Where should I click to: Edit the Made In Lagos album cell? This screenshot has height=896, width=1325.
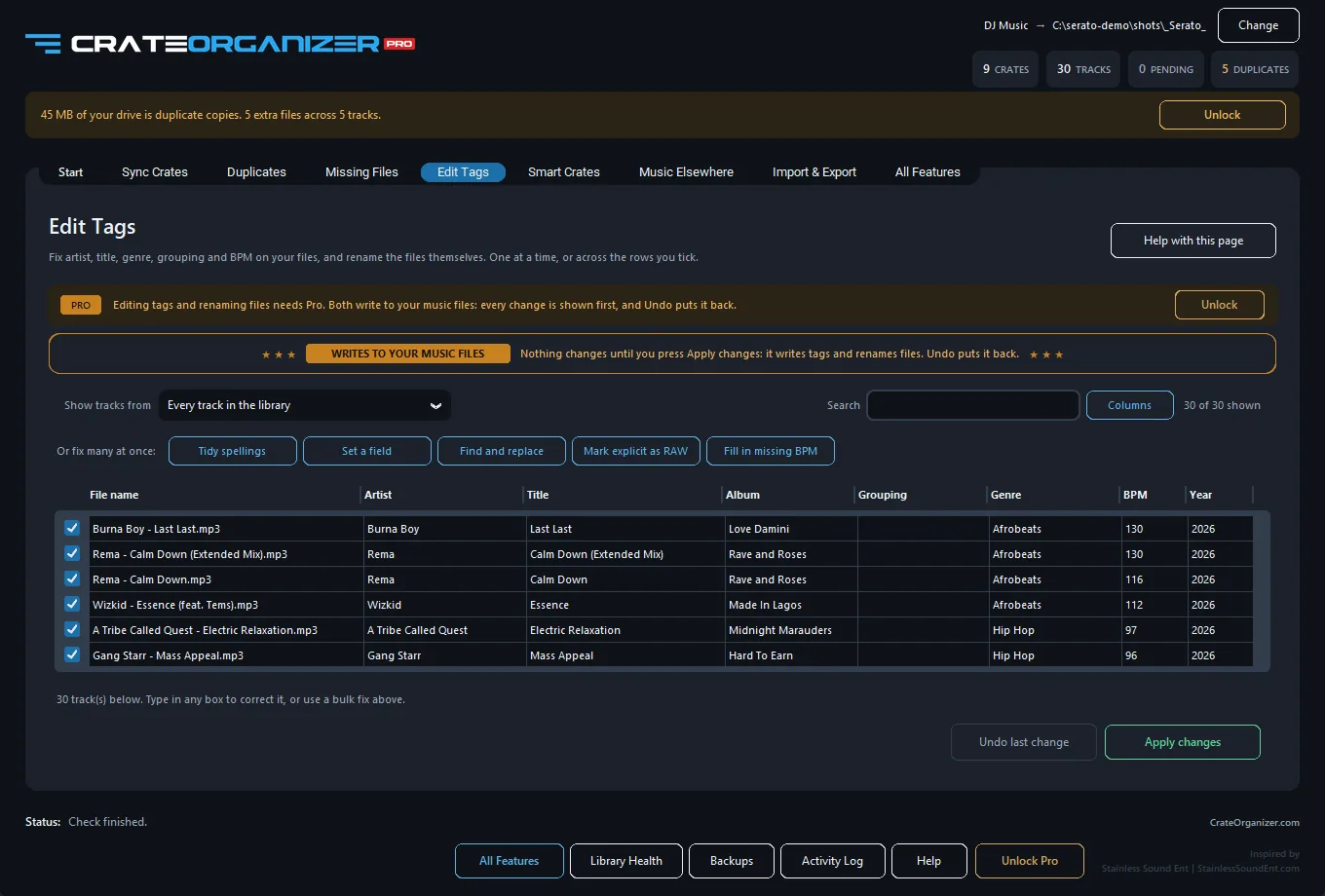[x=791, y=605]
